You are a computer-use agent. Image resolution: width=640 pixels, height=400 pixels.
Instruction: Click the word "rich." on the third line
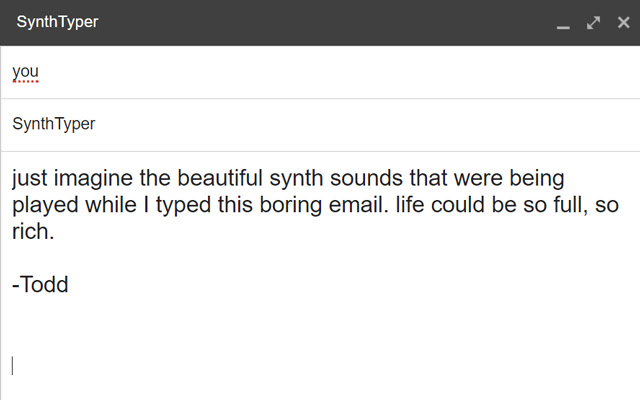(x=33, y=232)
